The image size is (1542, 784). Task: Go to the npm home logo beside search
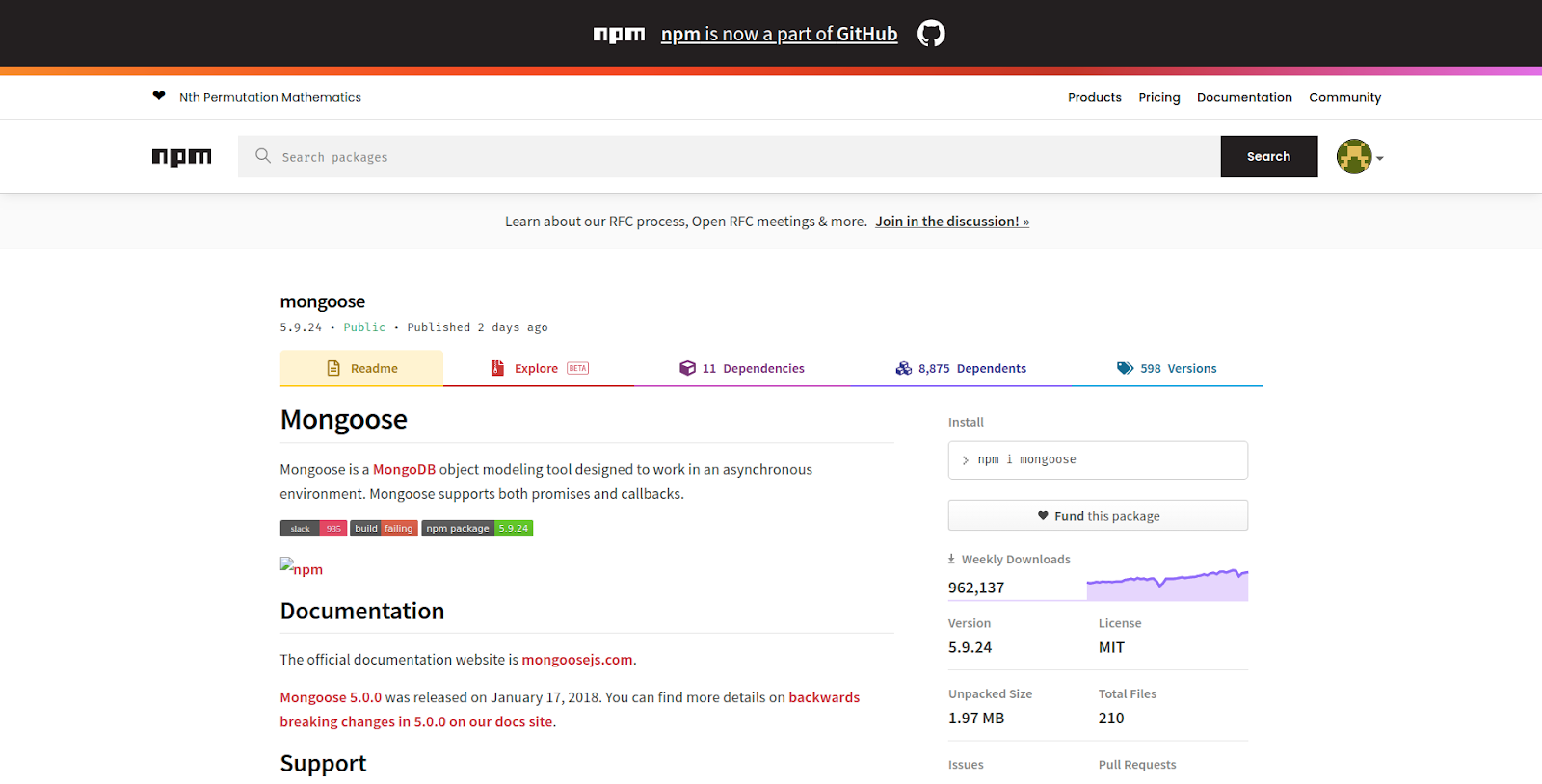click(181, 157)
